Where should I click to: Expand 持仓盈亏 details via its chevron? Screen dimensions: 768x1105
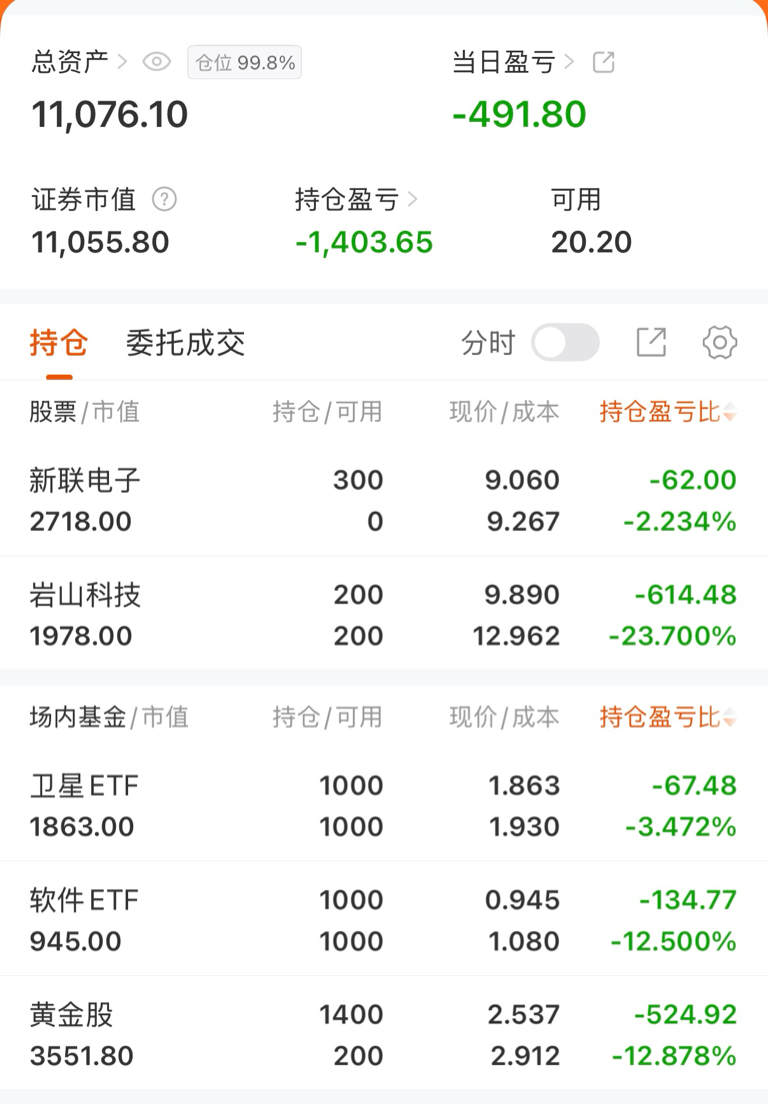(412, 200)
